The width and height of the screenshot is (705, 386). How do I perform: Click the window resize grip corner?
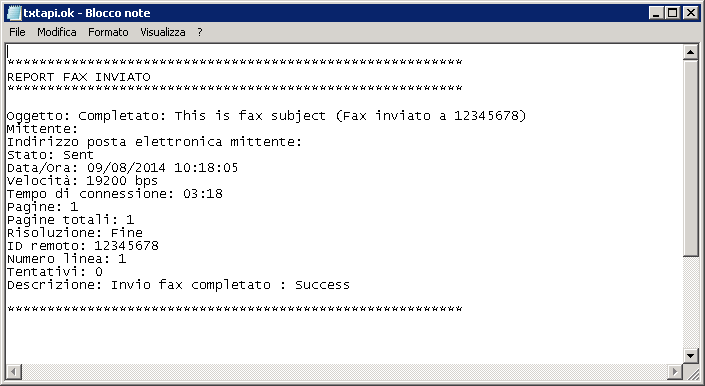tap(692, 373)
